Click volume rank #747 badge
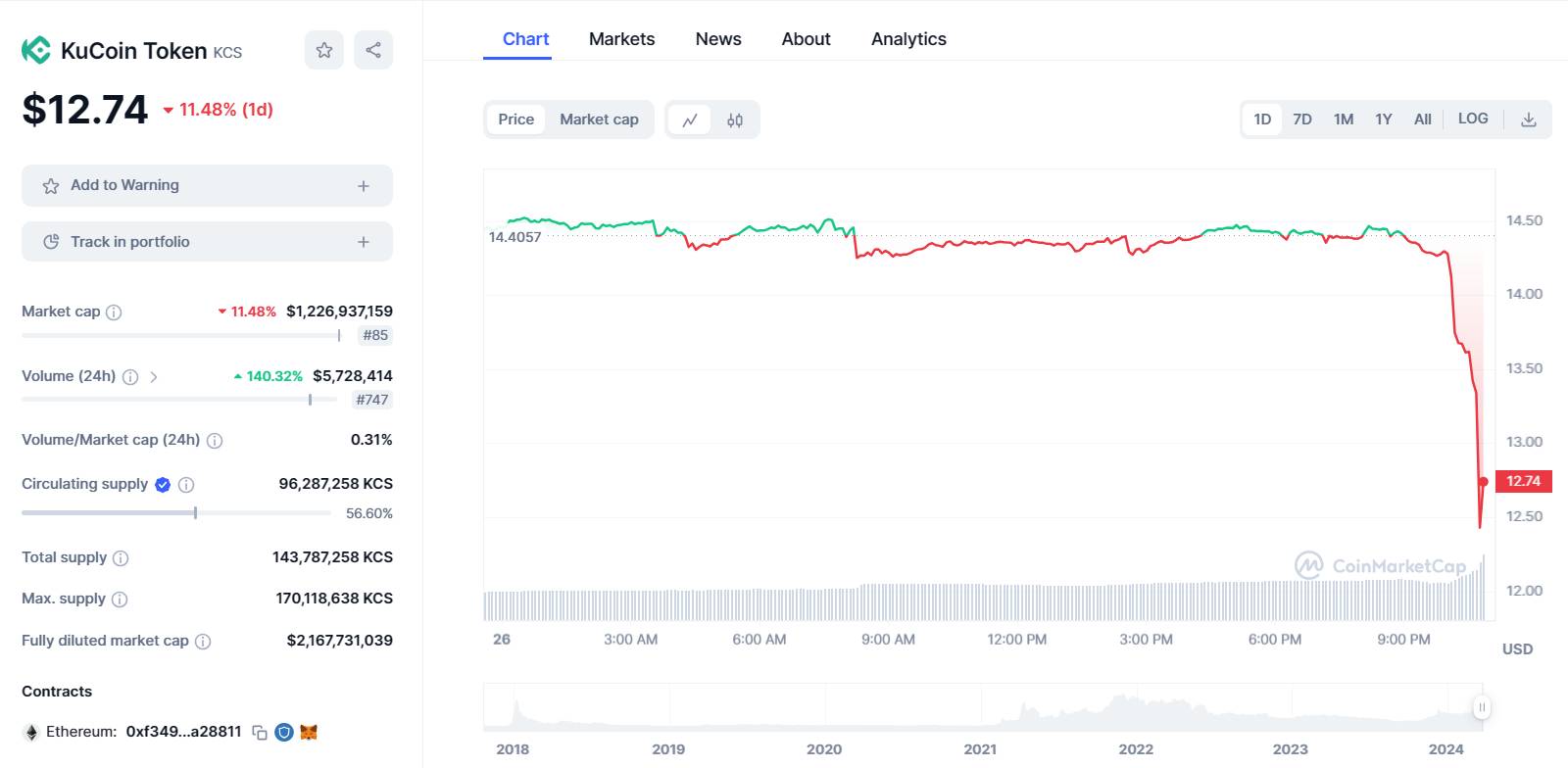The width and height of the screenshot is (1568, 768). coord(372,400)
